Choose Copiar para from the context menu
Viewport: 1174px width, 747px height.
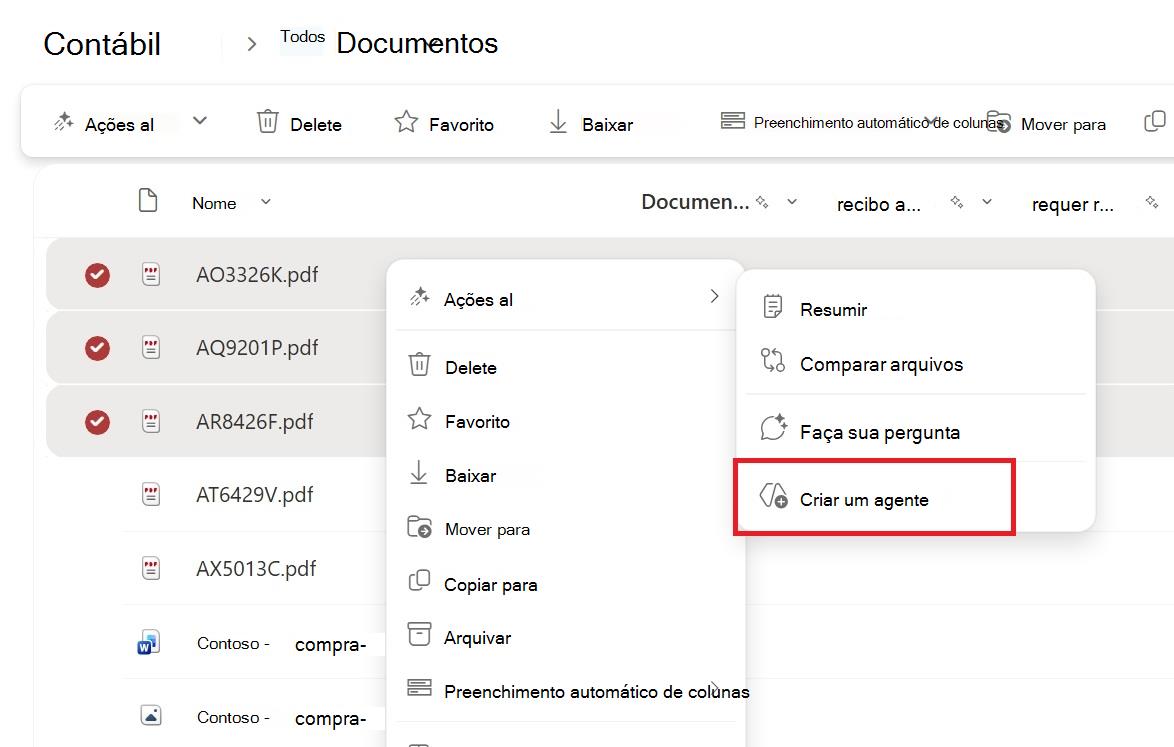pos(565,584)
